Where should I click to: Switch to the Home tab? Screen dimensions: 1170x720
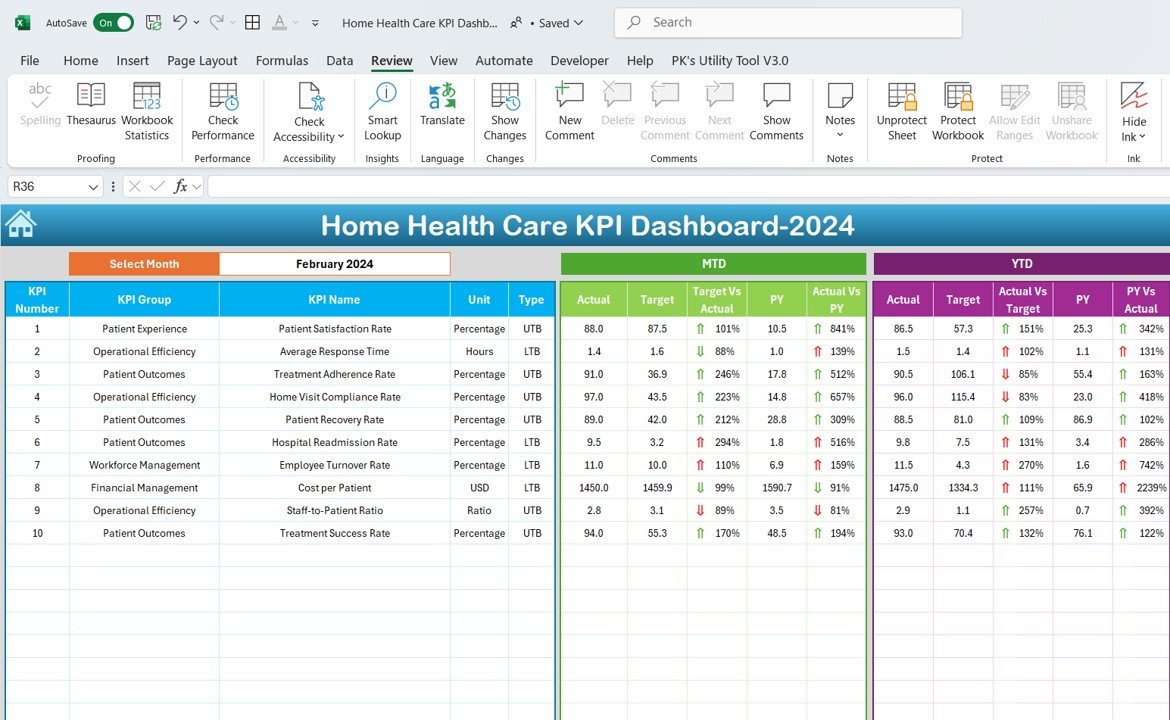[81, 60]
